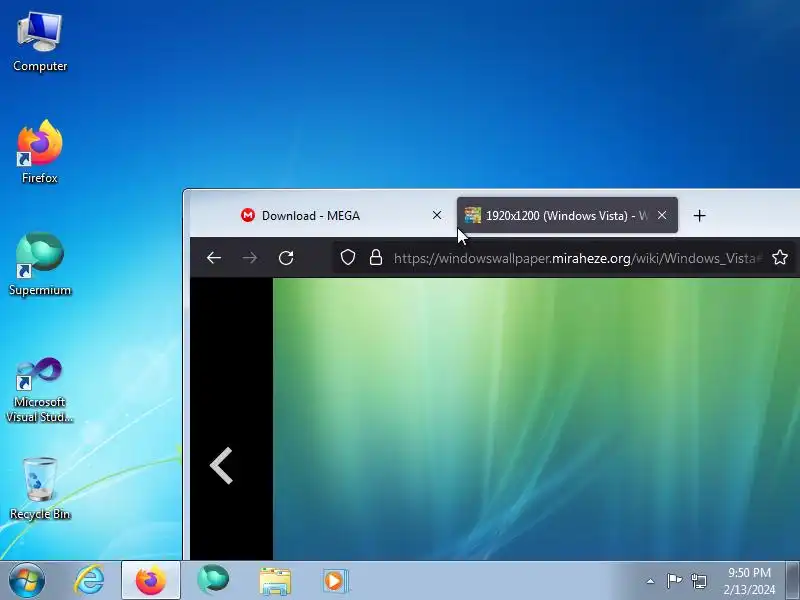
Task: Open the tracking protection shield
Action: click(x=348, y=258)
